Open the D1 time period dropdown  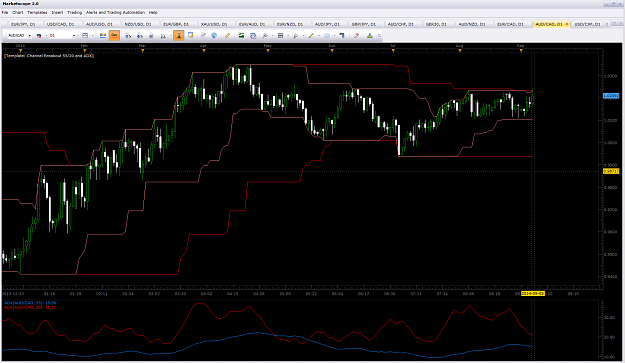point(73,36)
